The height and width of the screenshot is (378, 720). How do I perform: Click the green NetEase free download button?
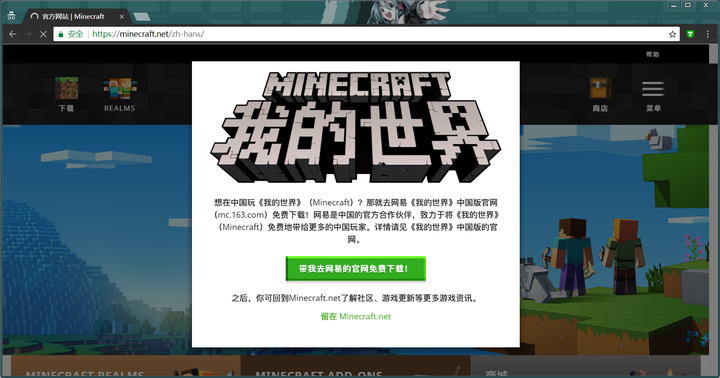pyautogui.click(x=355, y=269)
